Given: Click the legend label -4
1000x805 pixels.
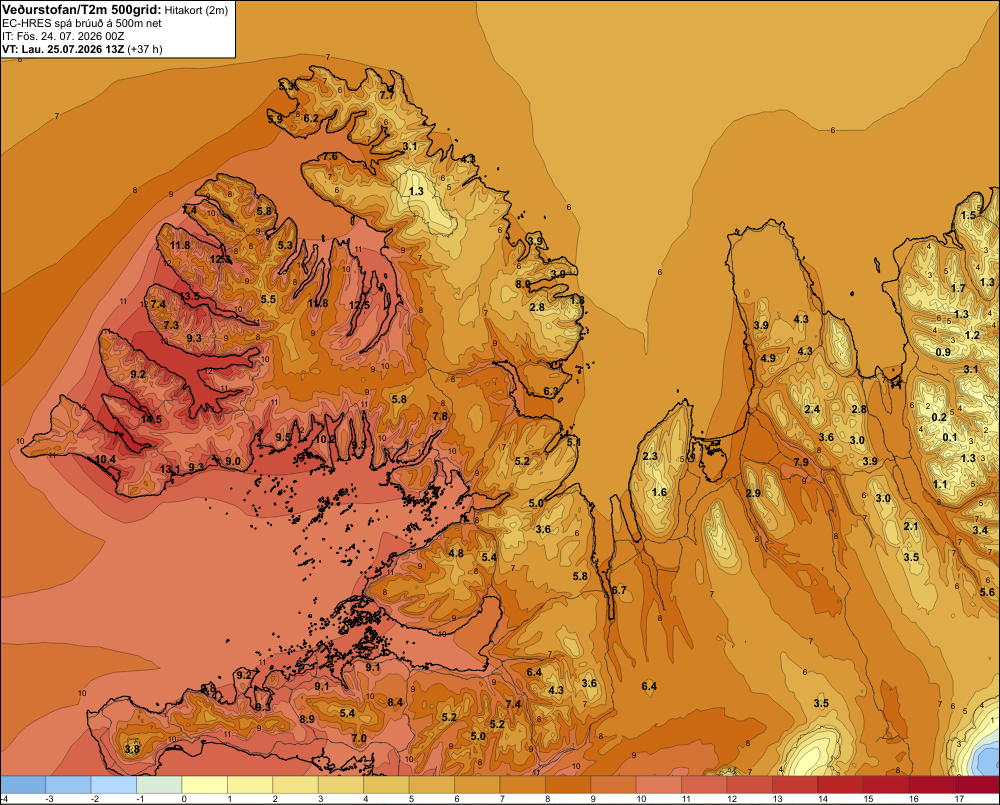Looking at the screenshot, I should point(4,799).
